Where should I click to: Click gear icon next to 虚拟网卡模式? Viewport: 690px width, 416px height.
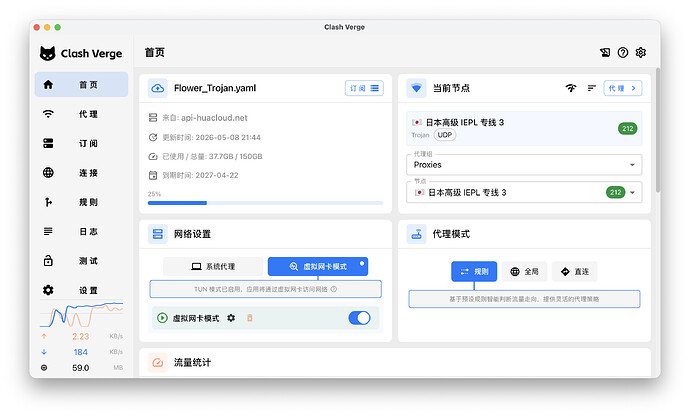tap(231, 318)
